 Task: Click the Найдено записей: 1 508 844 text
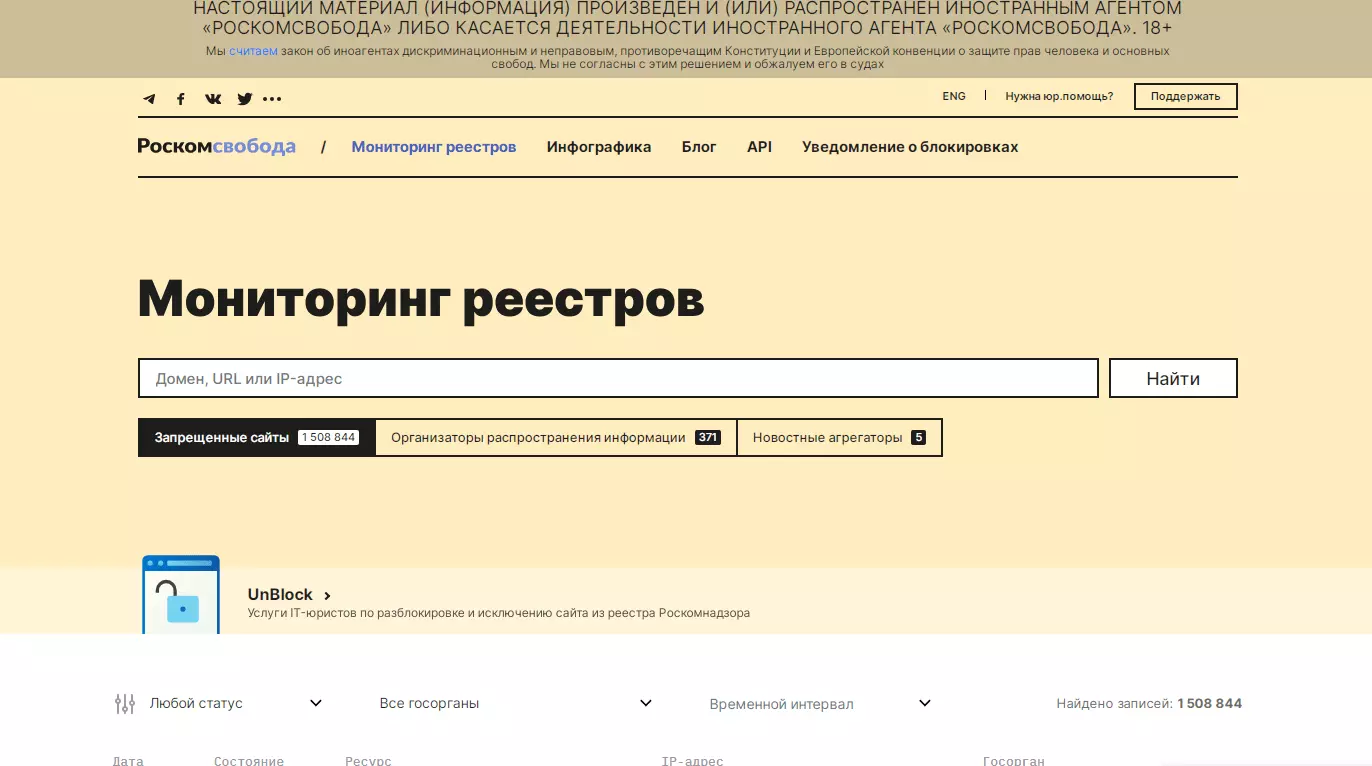coord(1149,704)
